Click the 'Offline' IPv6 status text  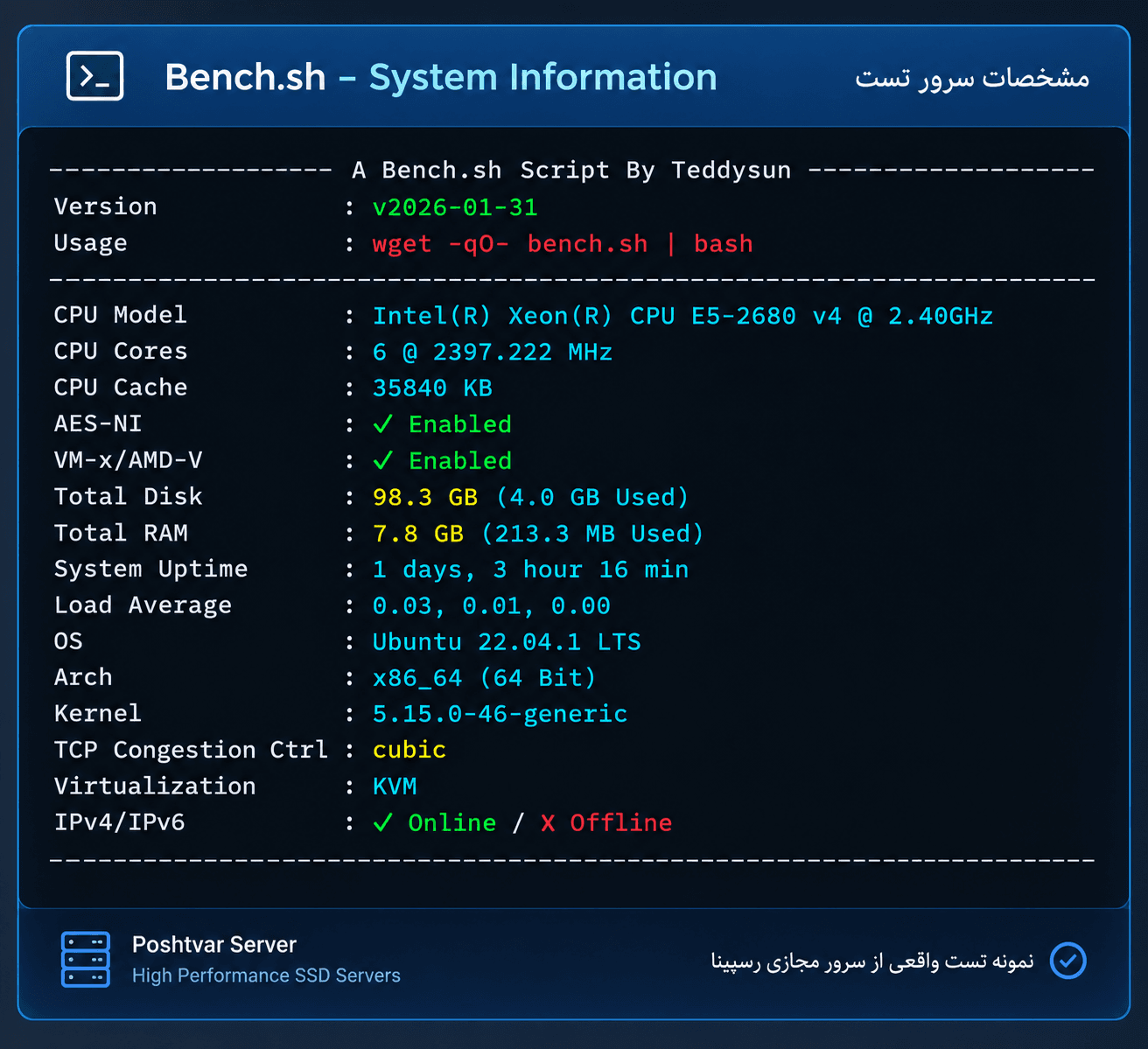(x=621, y=822)
